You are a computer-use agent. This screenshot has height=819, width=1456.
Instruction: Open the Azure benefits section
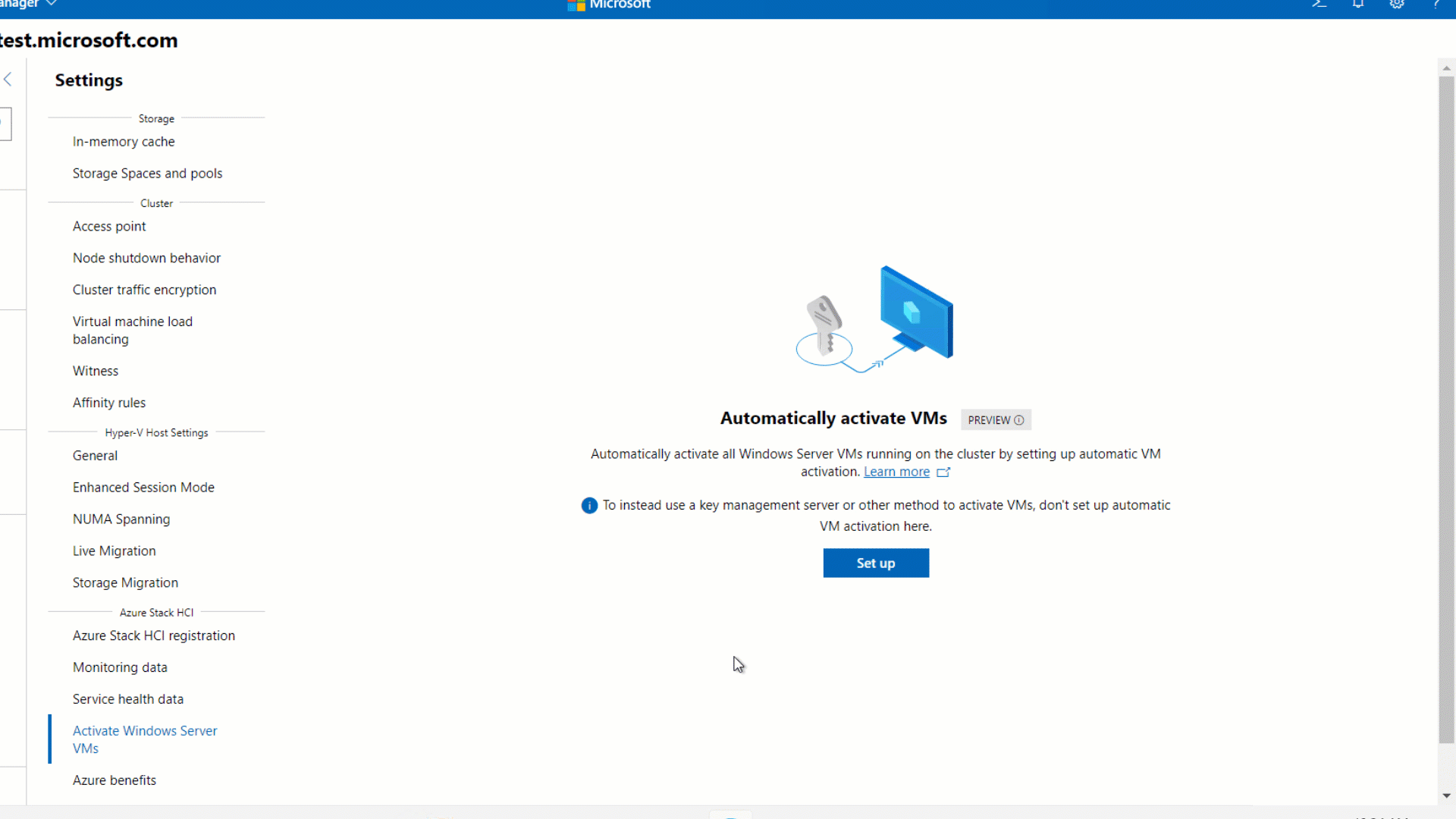114,780
